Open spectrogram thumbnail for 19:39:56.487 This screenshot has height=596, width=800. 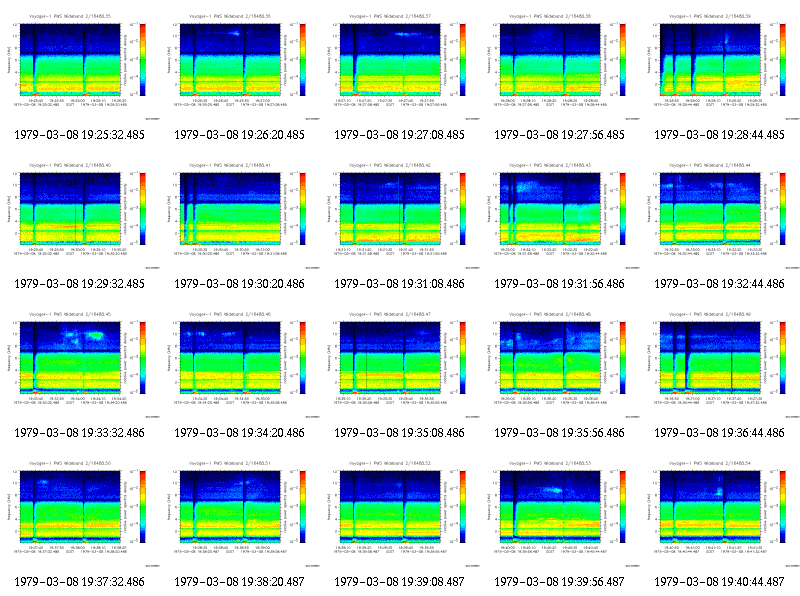coord(560,513)
